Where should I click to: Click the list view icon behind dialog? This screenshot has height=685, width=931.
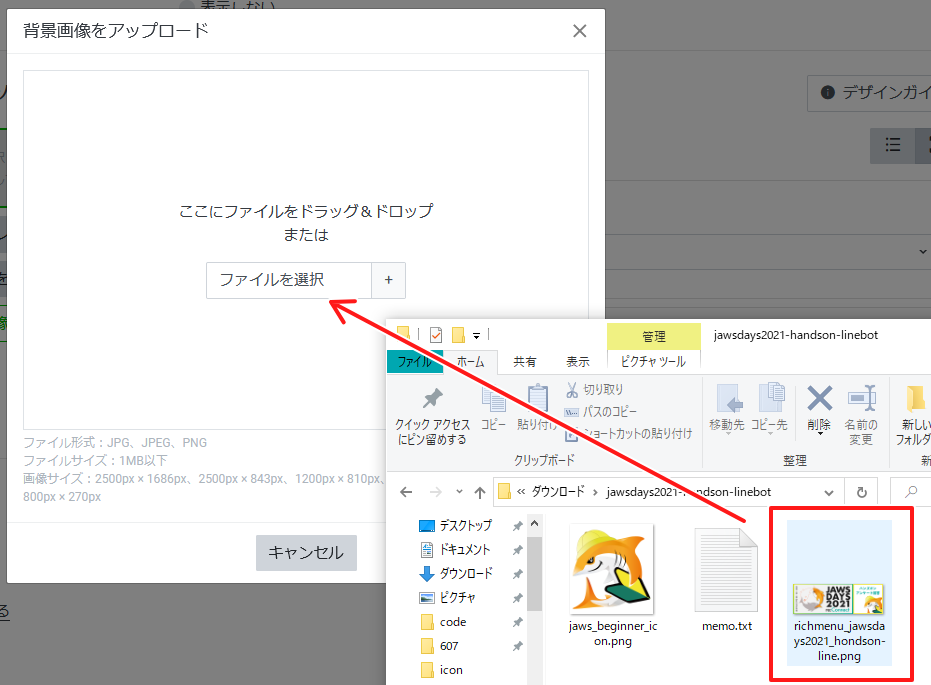(x=893, y=145)
